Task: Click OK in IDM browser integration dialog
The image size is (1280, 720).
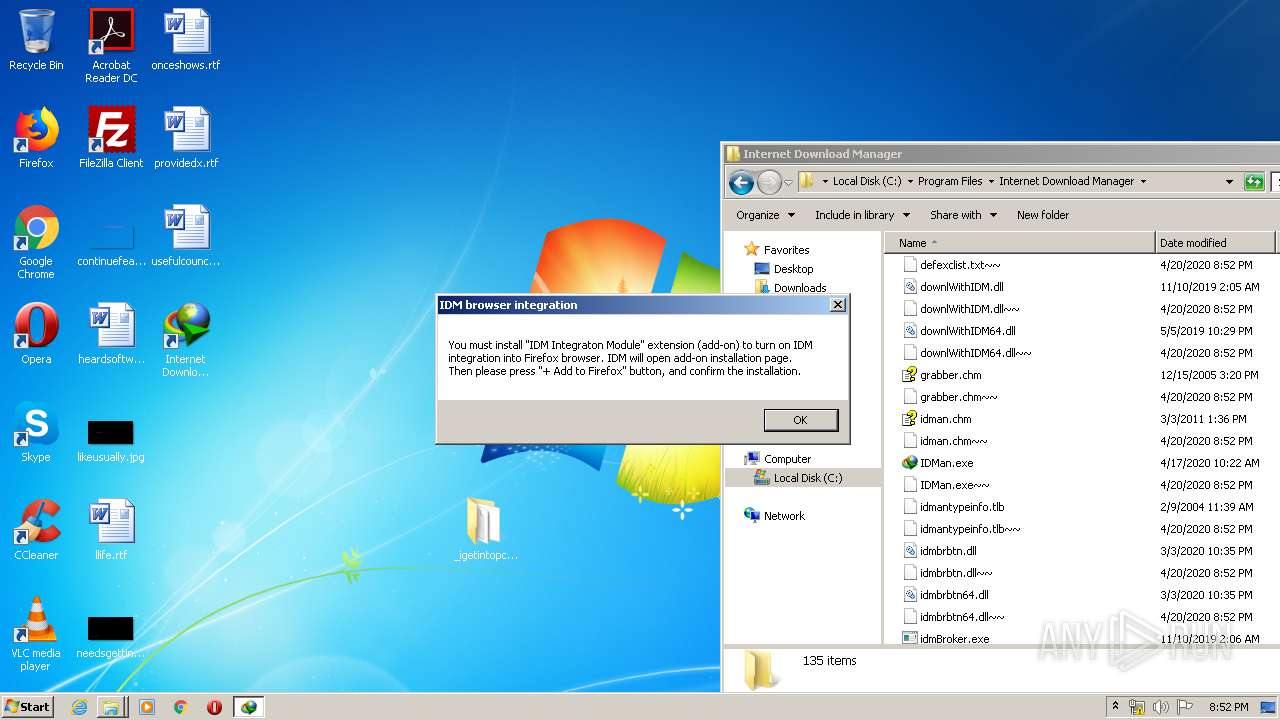Action: pos(800,420)
